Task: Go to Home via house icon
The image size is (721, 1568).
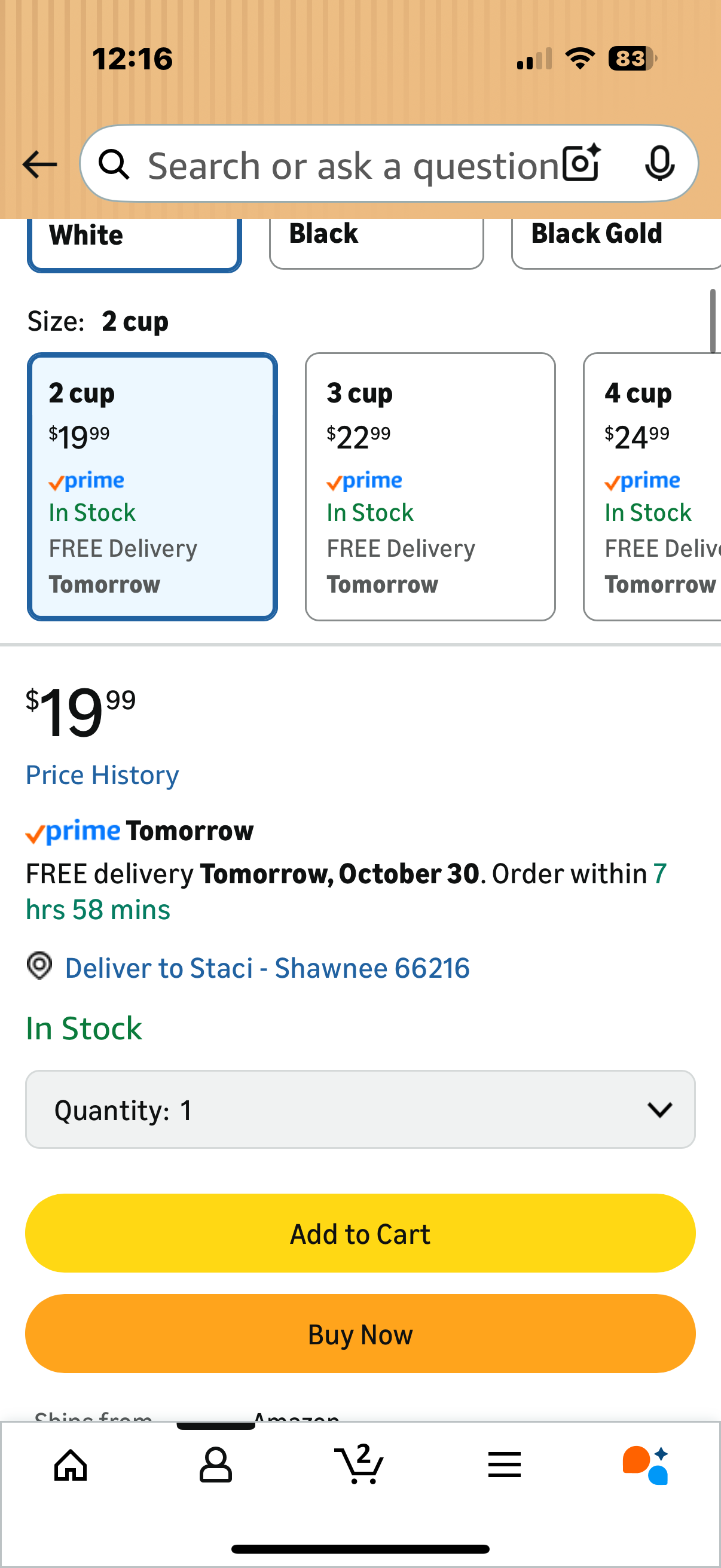Action: pos(71,1464)
